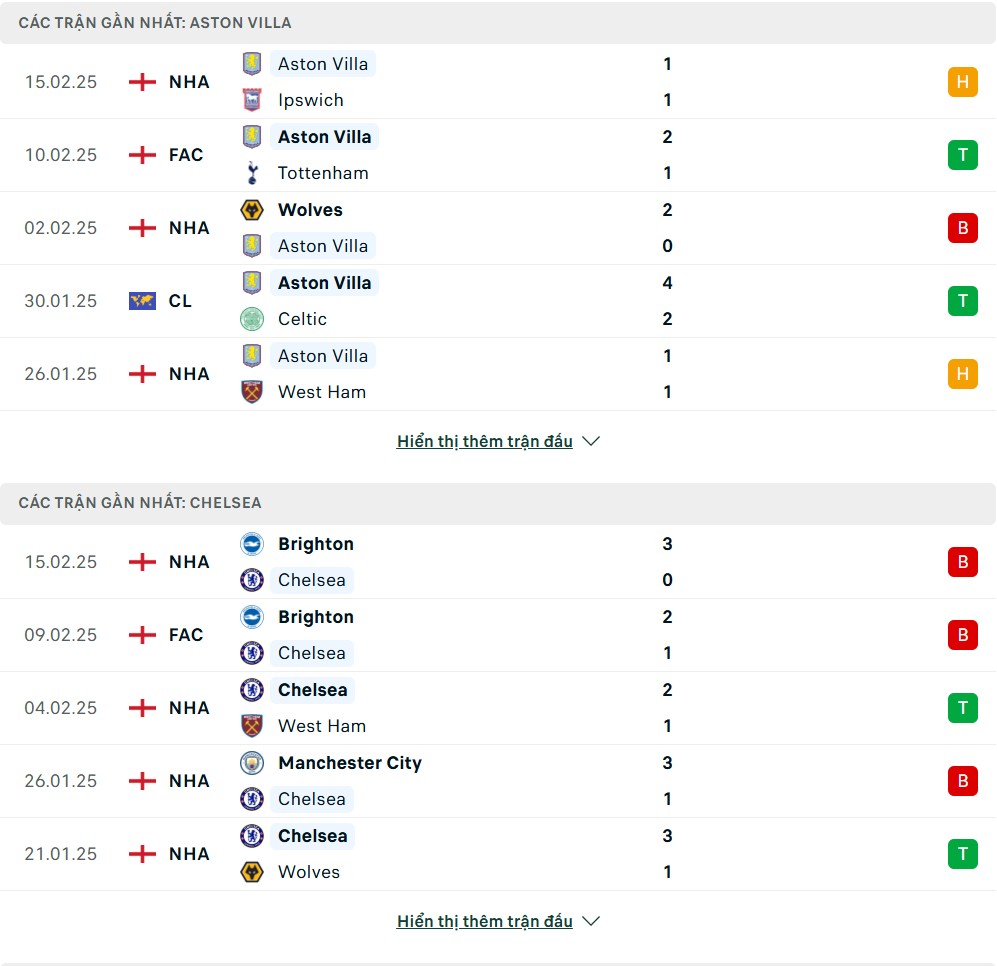Click the Celtic club crest icon
The height and width of the screenshot is (966, 997).
coord(252,319)
